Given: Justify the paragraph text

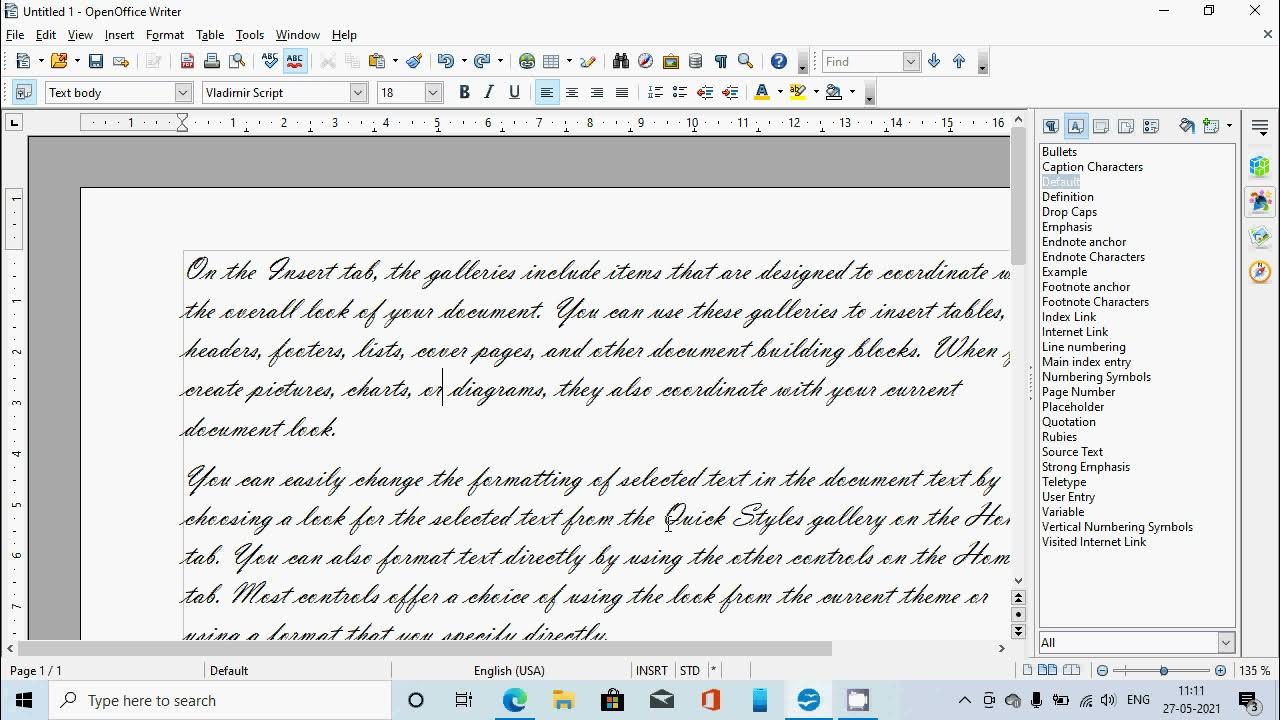Looking at the screenshot, I should [x=622, y=92].
